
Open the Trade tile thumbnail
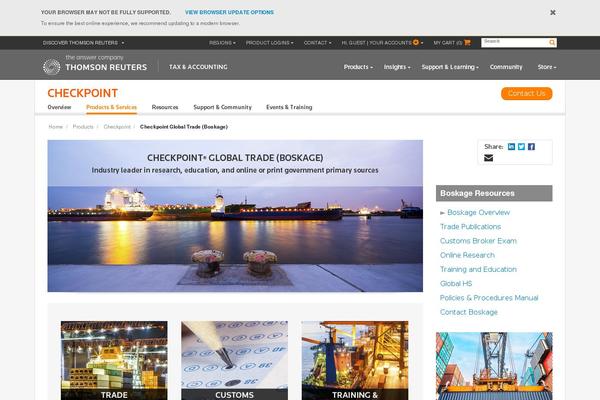click(x=114, y=360)
